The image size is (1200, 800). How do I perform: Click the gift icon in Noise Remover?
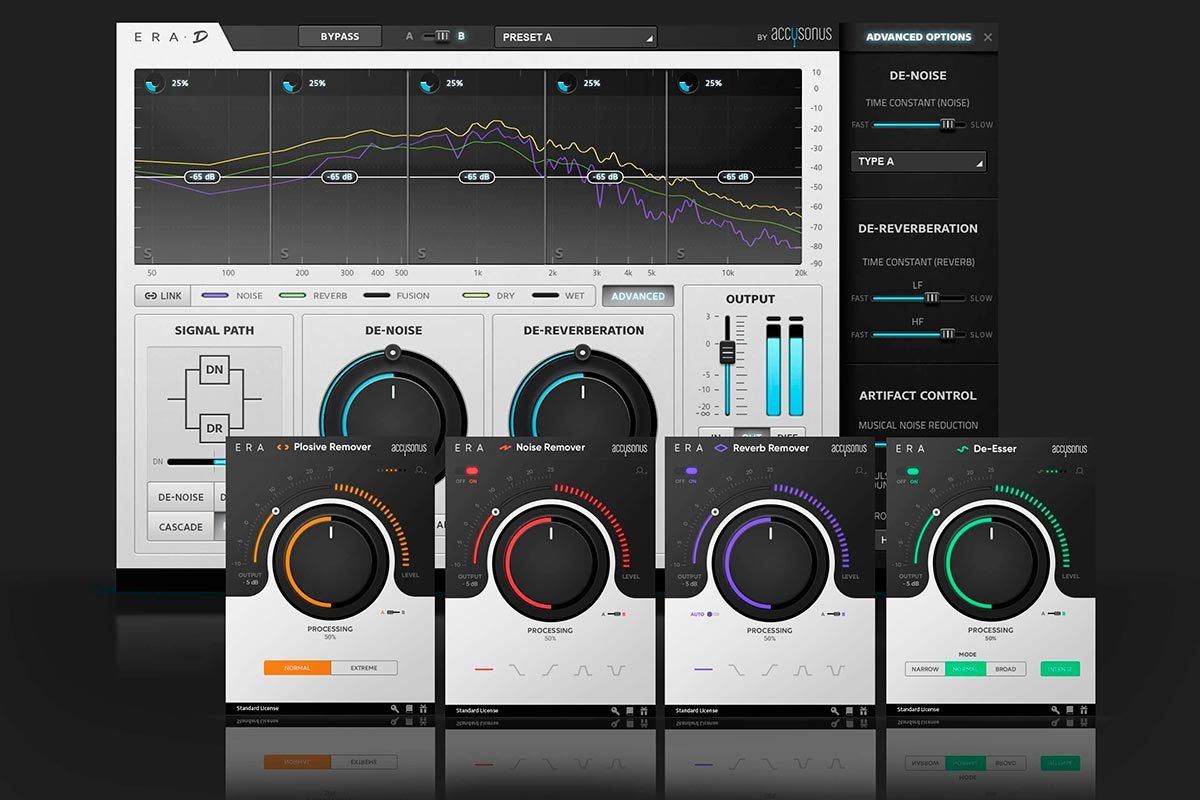click(x=644, y=710)
